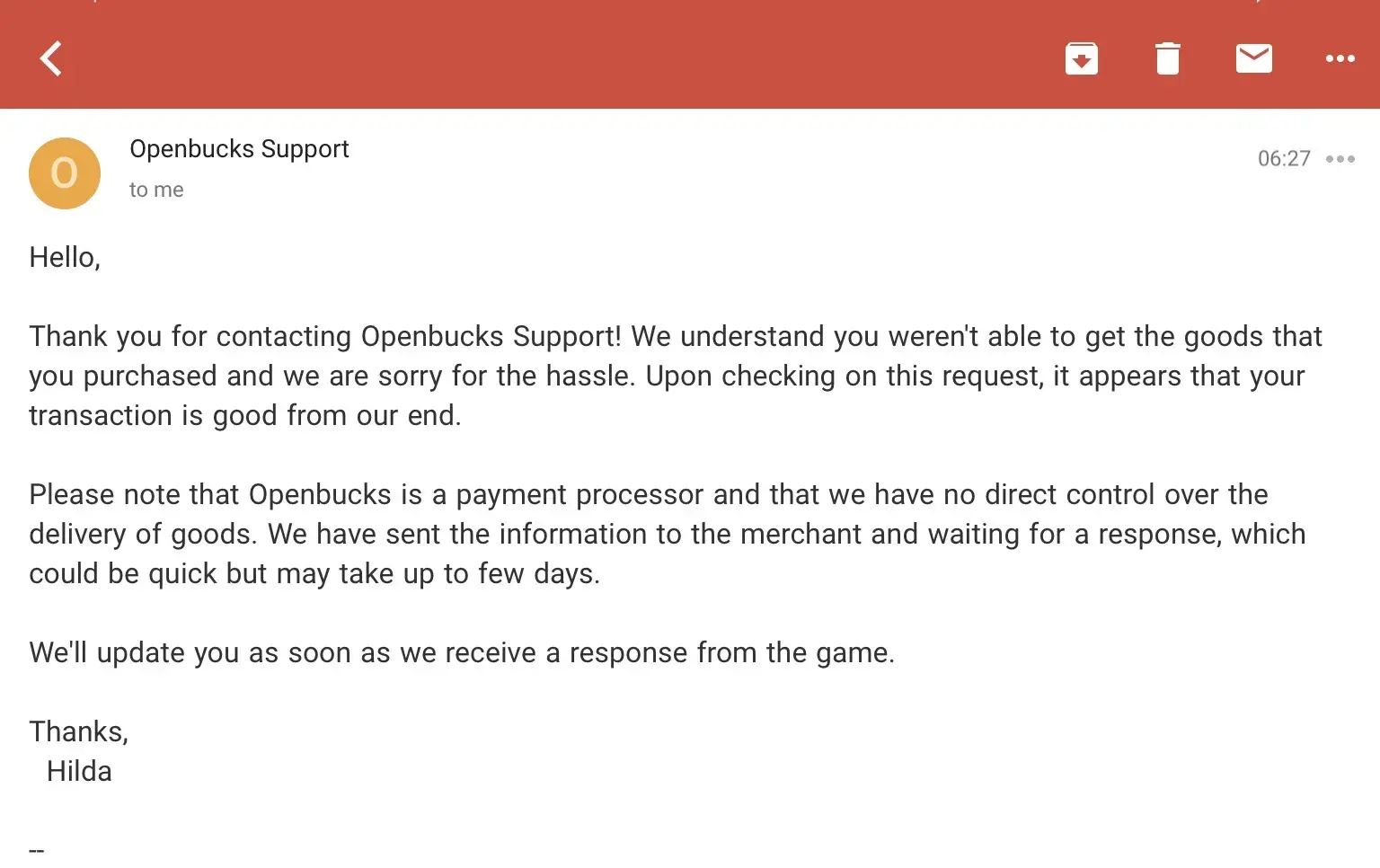Click the "--" signature separator

pos(37,849)
